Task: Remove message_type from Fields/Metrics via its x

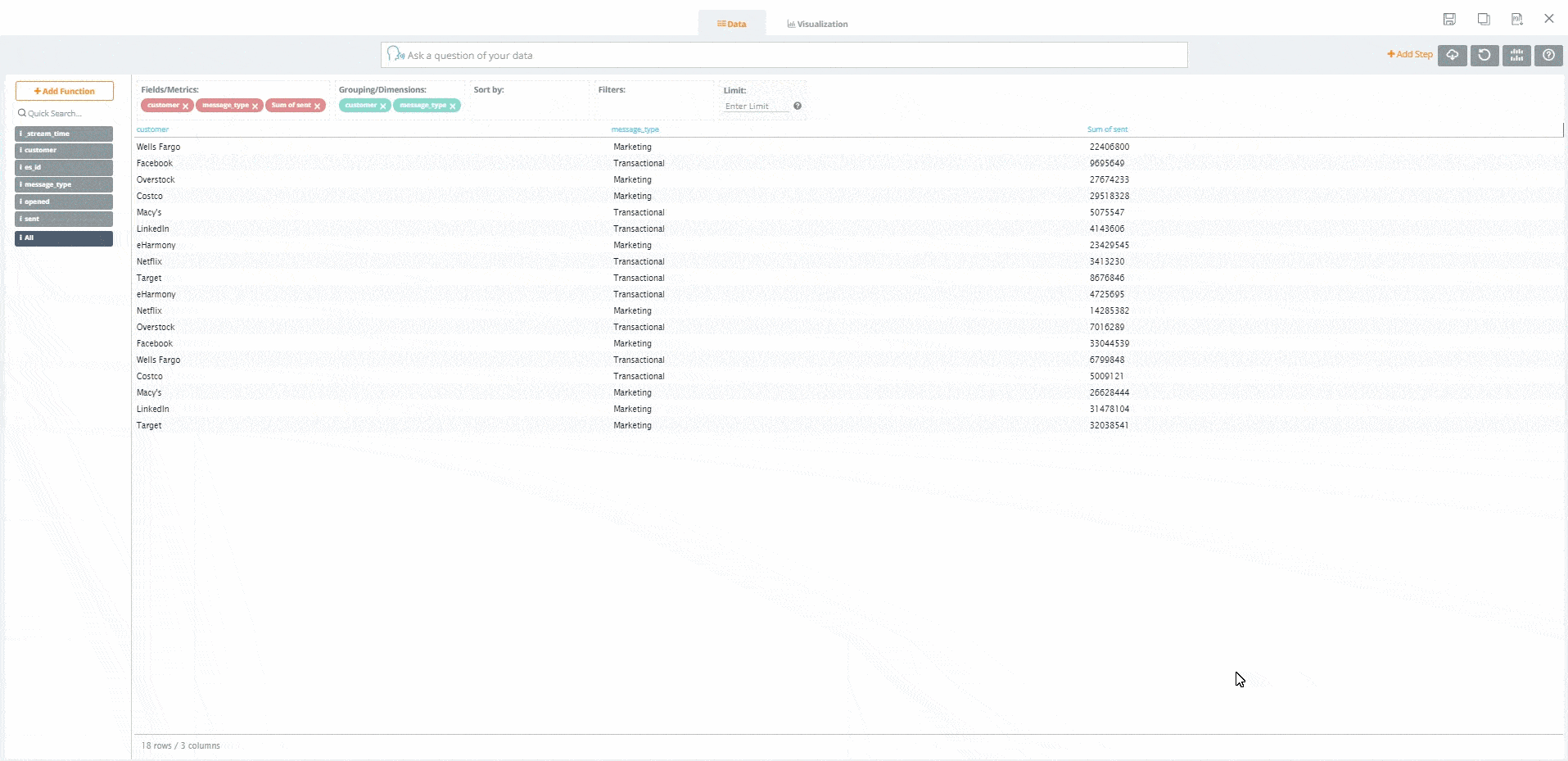Action: tap(255, 106)
